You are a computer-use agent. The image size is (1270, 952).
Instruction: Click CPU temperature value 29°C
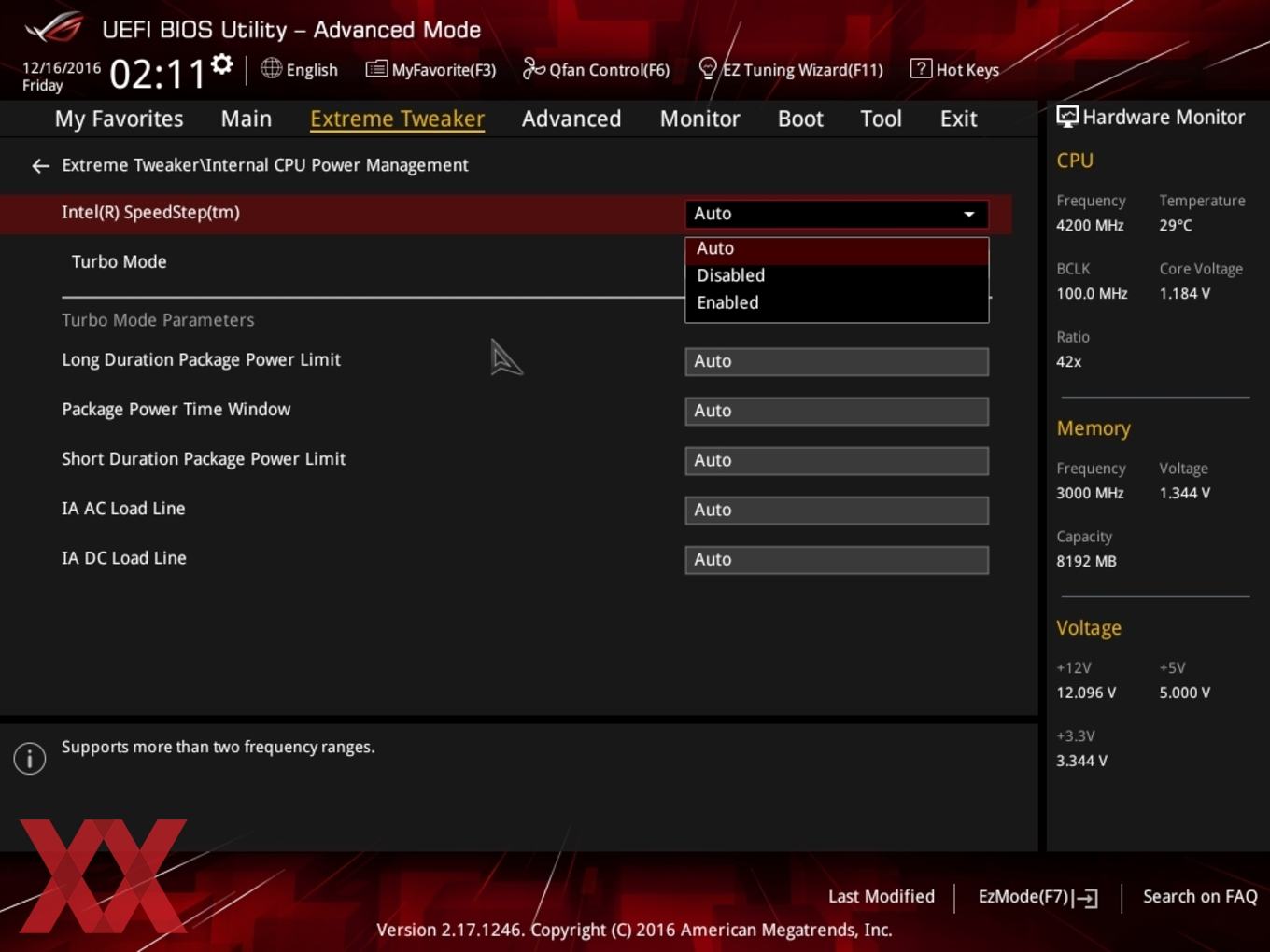(1176, 226)
